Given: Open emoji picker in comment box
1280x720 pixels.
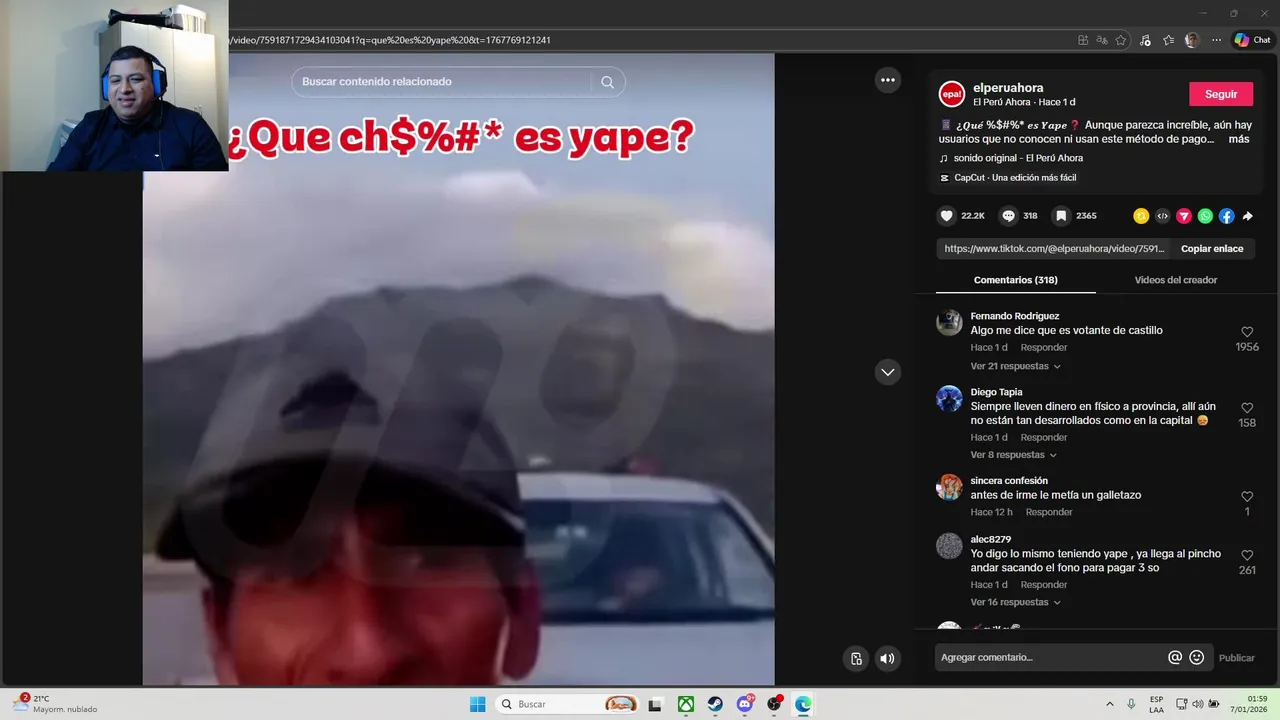Looking at the screenshot, I should click(x=1197, y=657).
